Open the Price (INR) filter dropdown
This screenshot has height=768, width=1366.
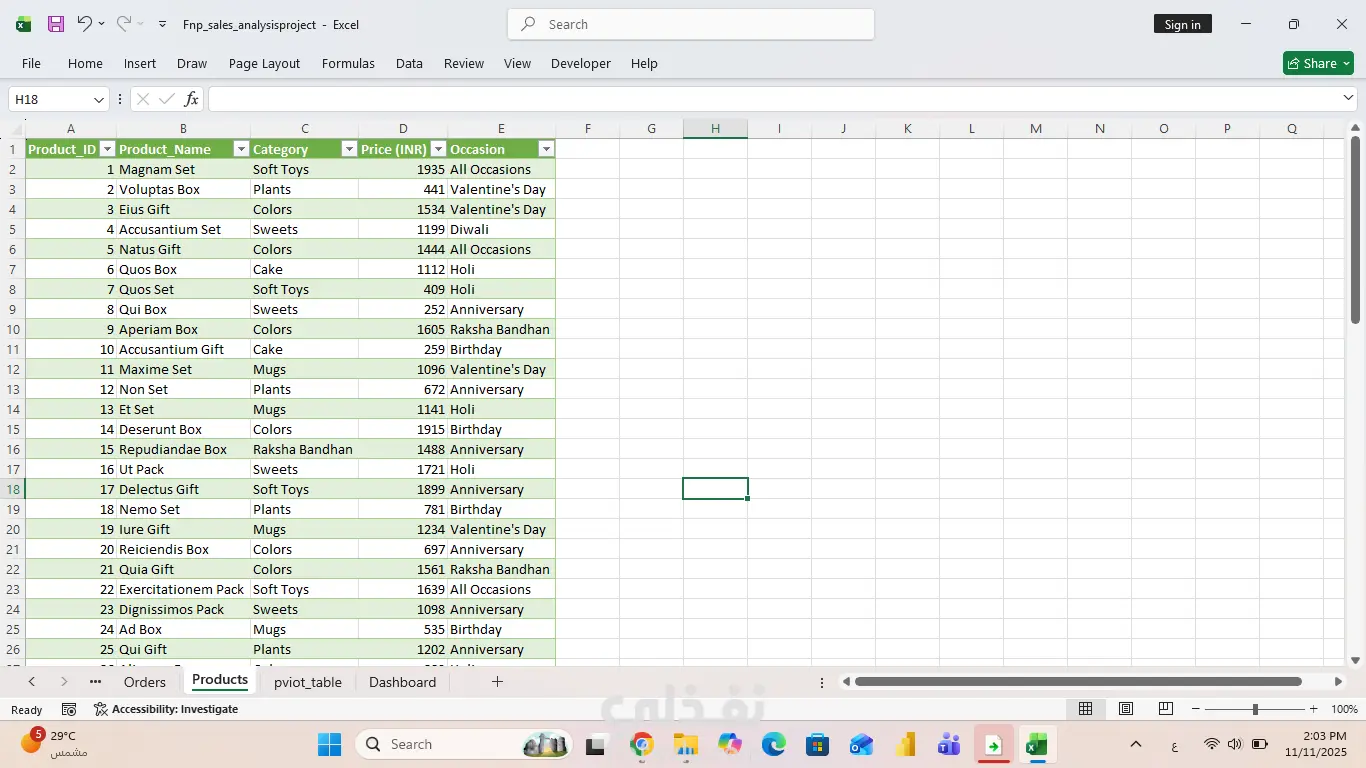pyautogui.click(x=438, y=149)
